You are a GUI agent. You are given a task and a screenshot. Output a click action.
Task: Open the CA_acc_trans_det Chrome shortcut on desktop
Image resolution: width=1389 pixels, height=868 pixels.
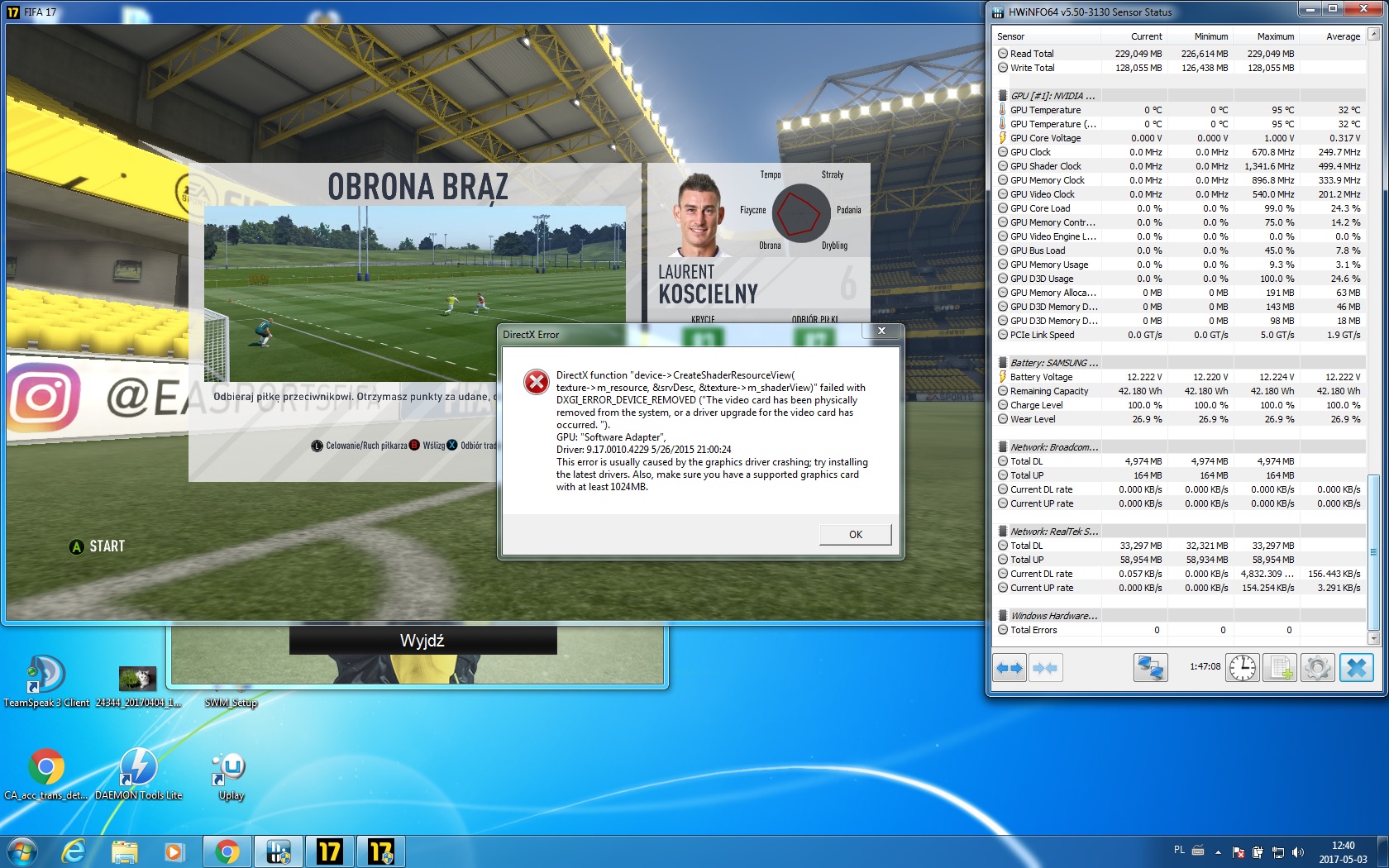pos(46,775)
